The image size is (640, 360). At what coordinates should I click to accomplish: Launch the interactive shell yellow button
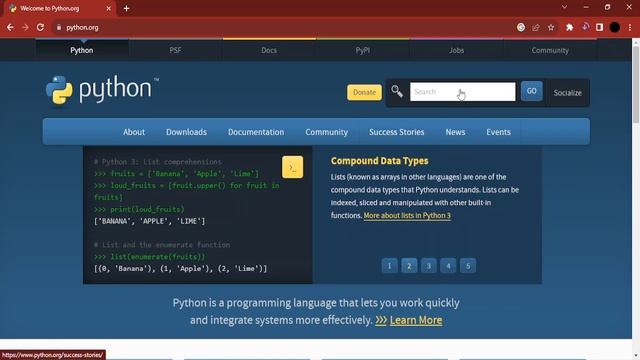pos(292,167)
